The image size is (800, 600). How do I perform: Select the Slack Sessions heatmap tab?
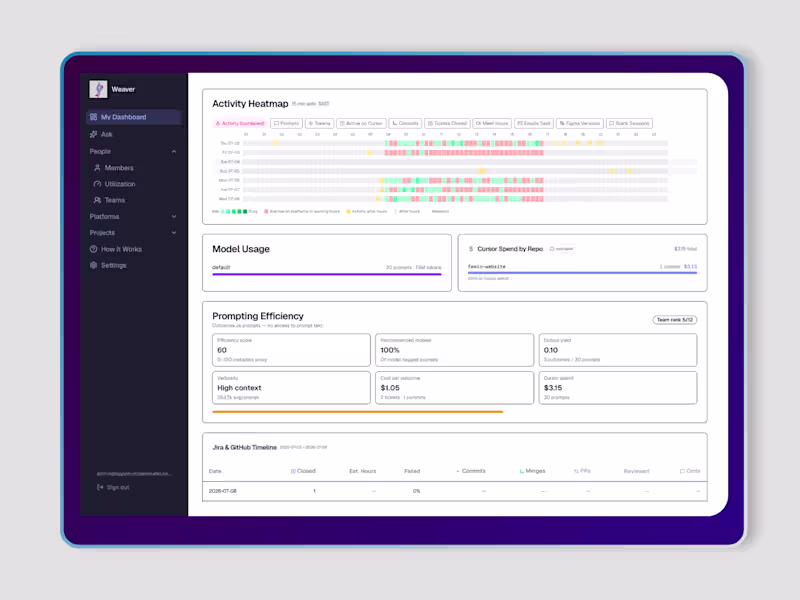point(629,123)
